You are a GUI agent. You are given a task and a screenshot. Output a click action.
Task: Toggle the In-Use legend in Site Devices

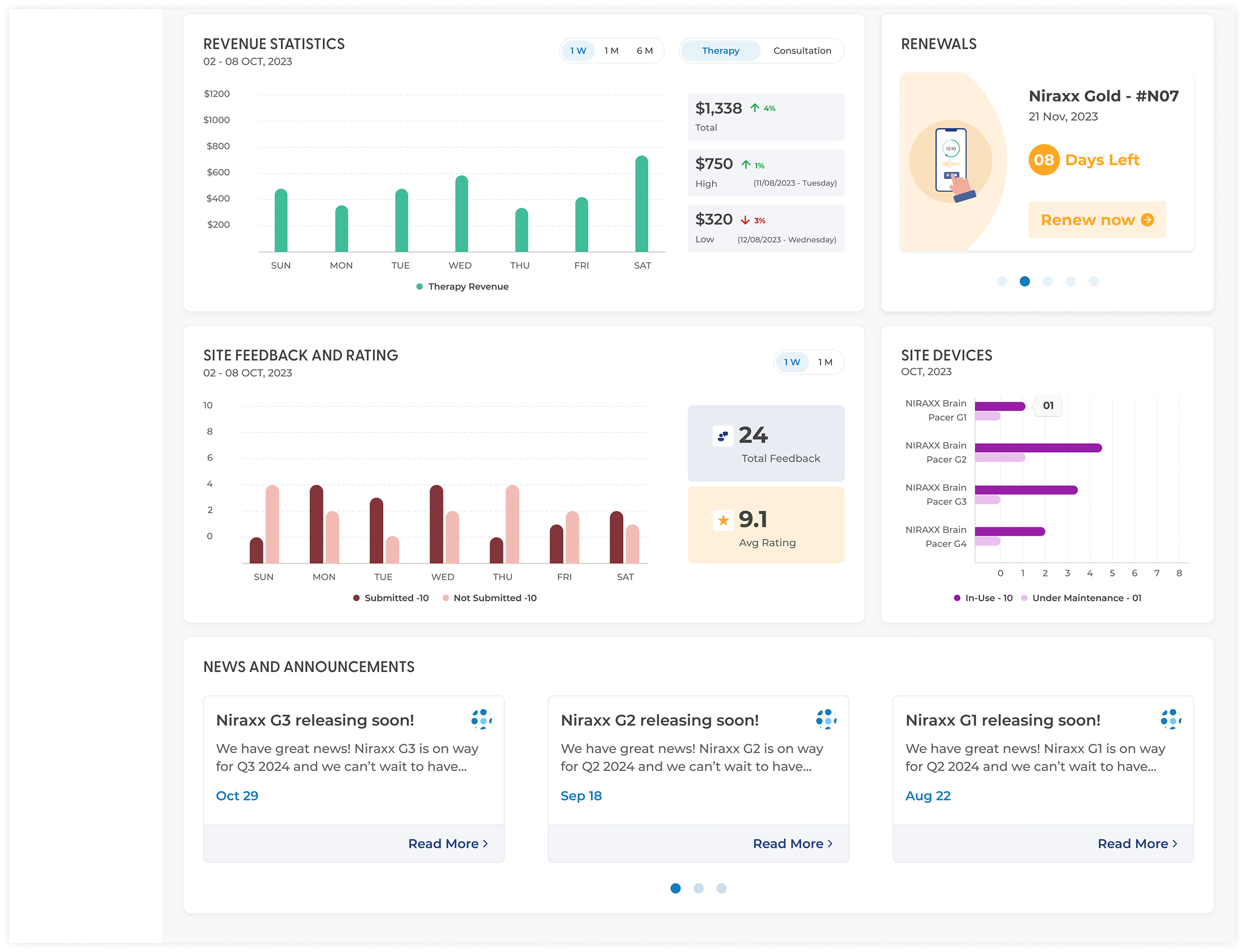(984, 597)
